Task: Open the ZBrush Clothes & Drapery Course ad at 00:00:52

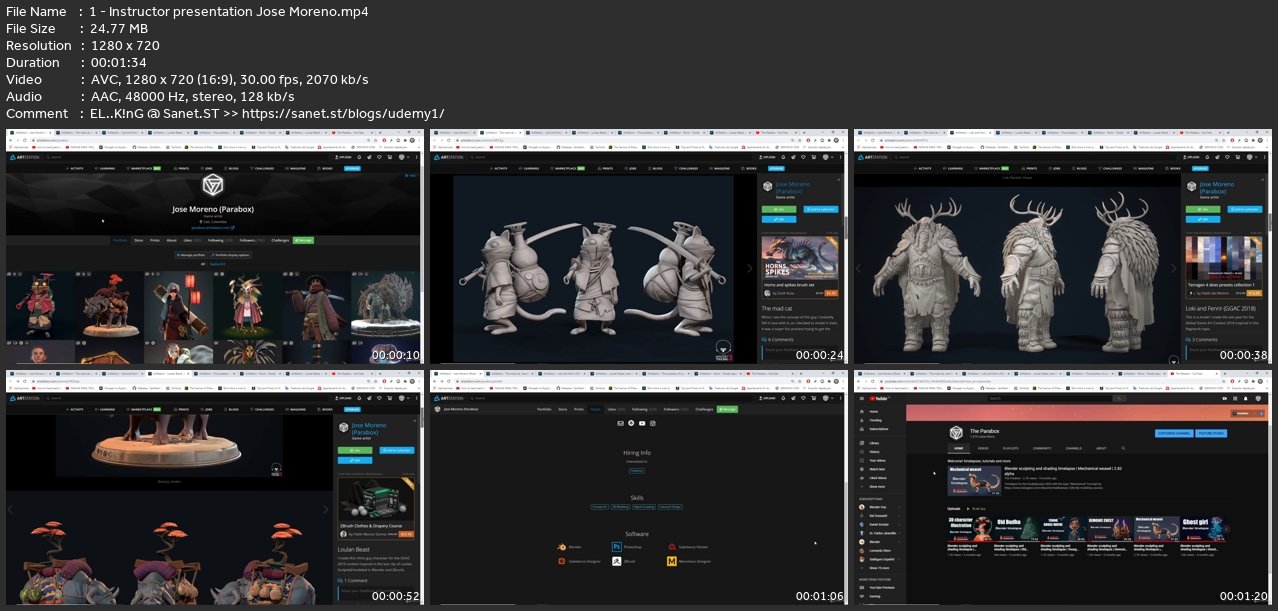Action: [x=376, y=508]
